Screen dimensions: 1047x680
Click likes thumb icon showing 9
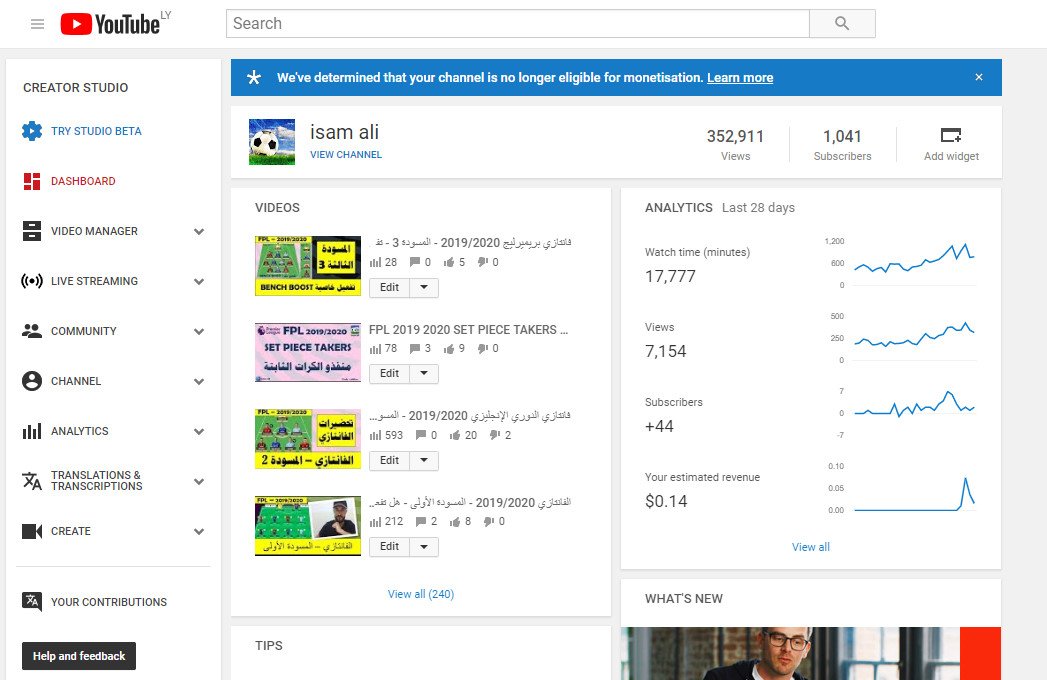pos(449,349)
